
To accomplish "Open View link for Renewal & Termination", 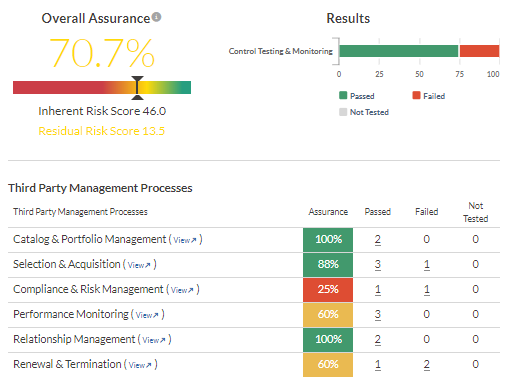I will [x=140, y=365].
